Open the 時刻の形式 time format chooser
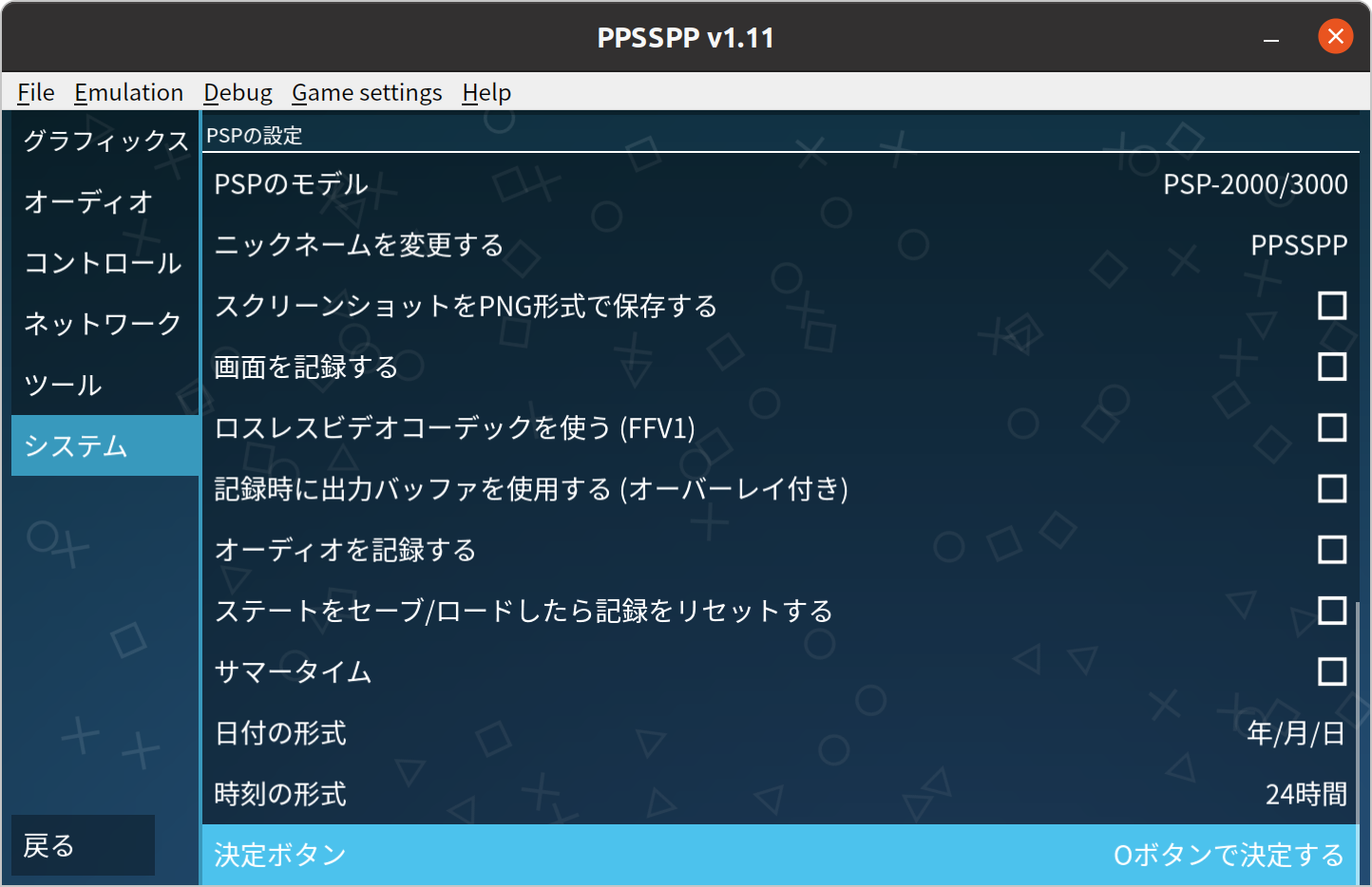 pos(780,794)
